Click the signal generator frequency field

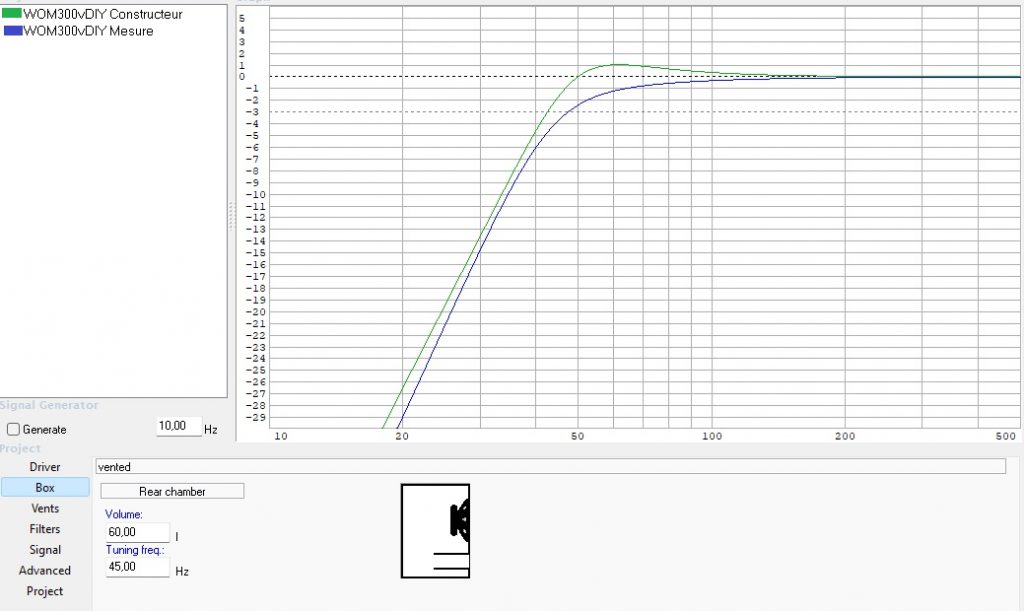click(178, 427)
